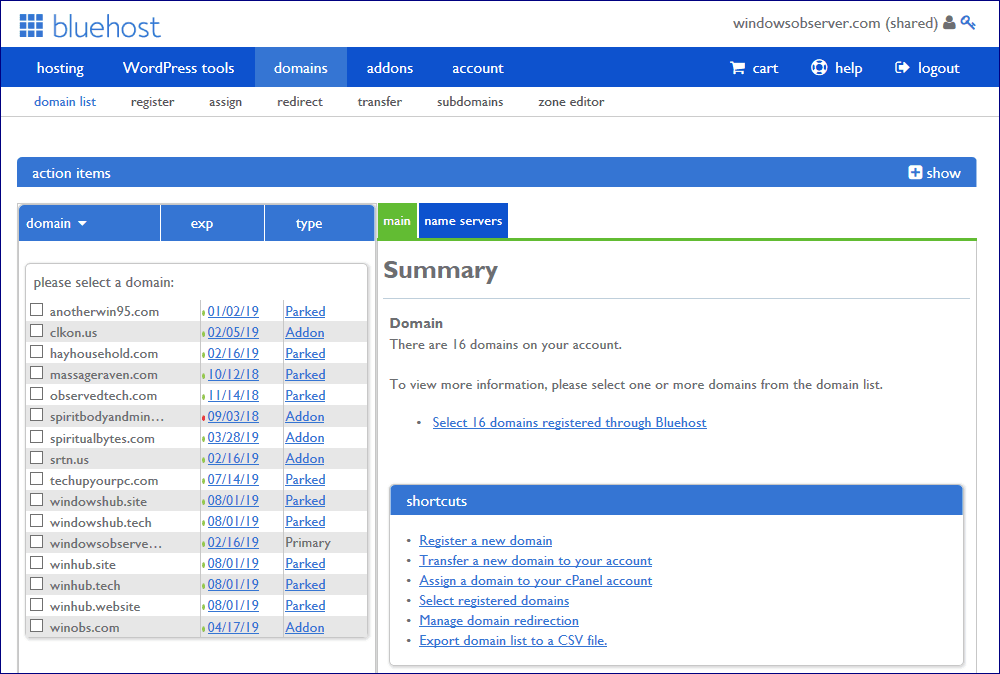Select observedtech.com checkbox

36,394
